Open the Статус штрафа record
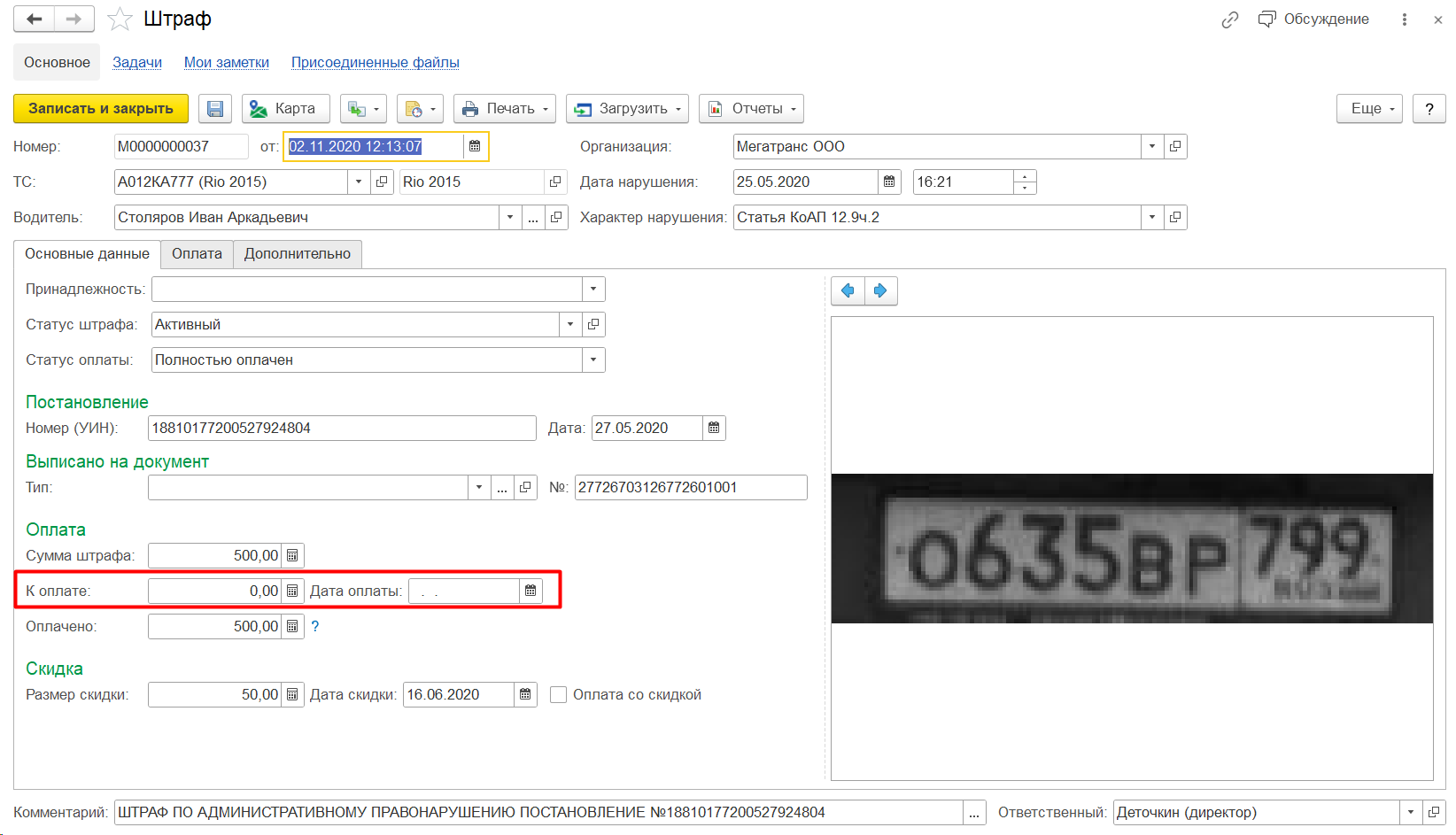The height and width of the screenshot is (835, 1456). click(x=593, y=325)
